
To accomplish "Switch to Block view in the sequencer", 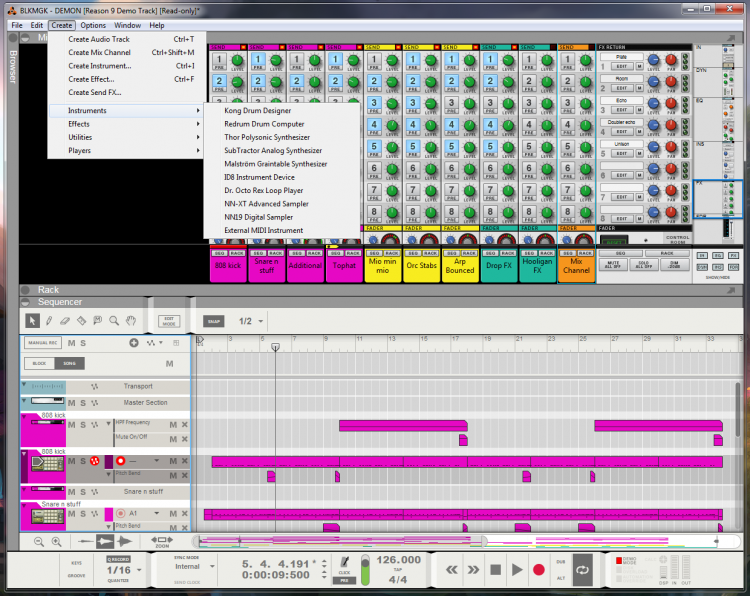I will pyautogui.click(x=39, y=363).
